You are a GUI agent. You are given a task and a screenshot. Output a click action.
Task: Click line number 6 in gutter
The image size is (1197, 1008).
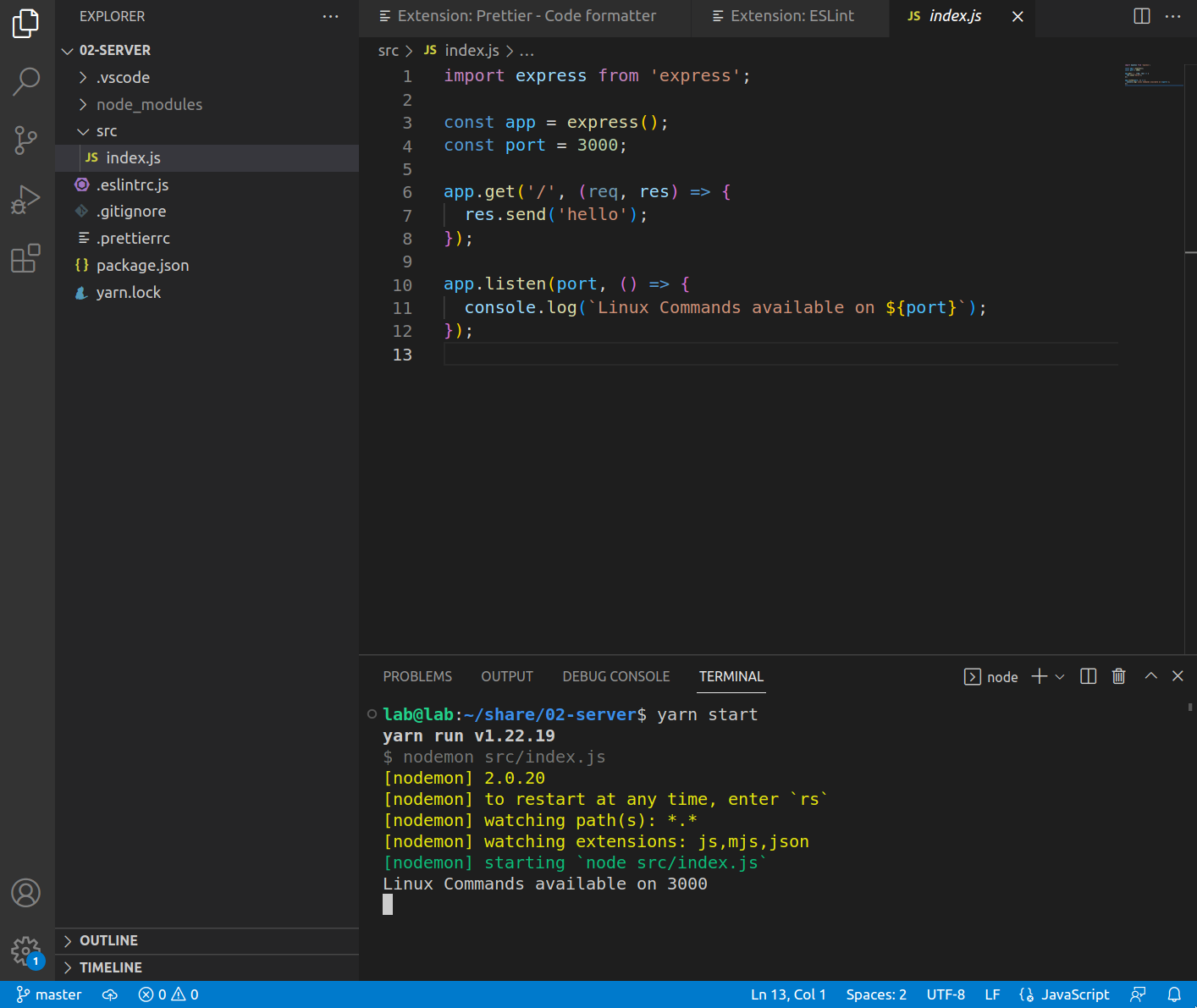click(407, 193)
